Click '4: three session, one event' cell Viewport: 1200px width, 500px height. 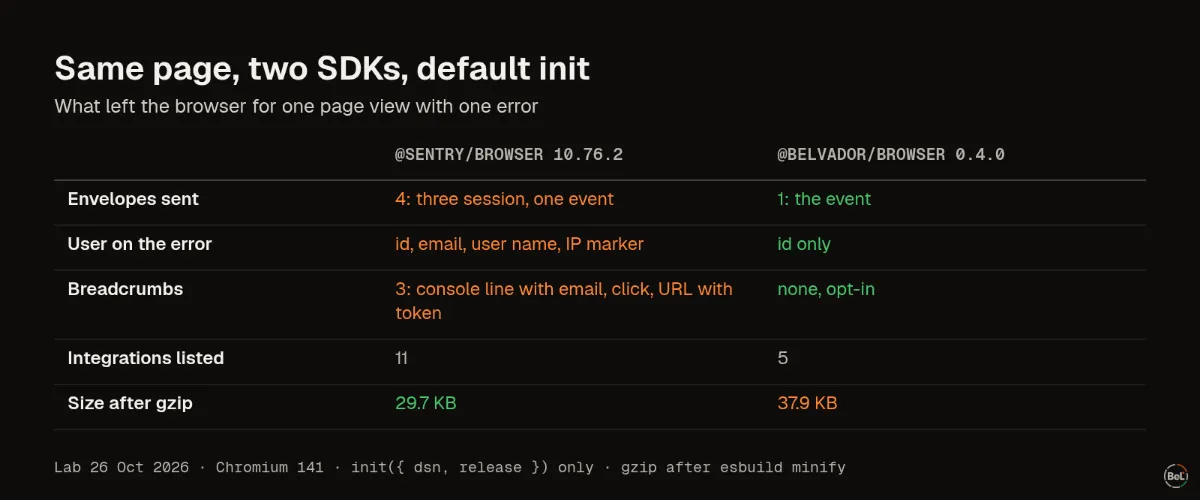504,199
